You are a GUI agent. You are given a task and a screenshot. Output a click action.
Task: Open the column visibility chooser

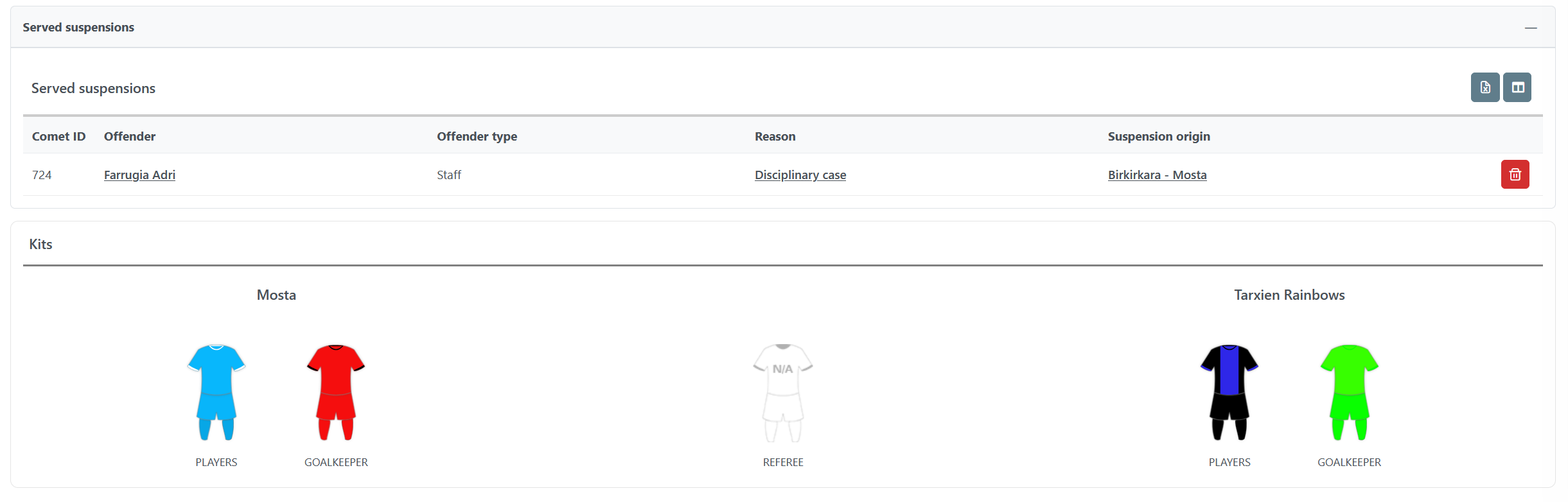click(1517, 87)
